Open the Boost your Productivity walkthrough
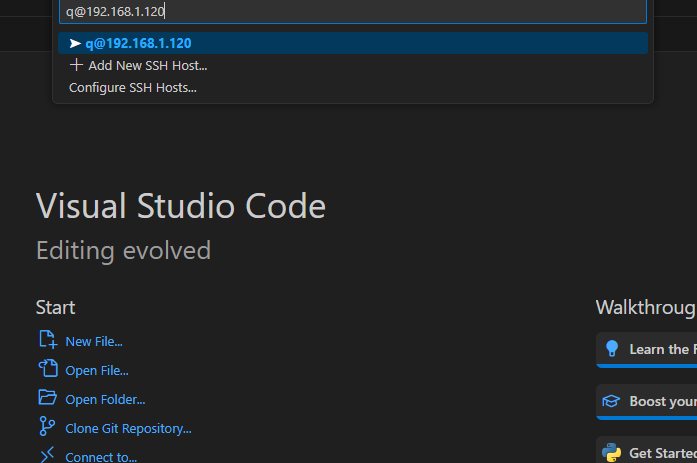The height and width of the screenshot is (463, 697). (x=647, y=402)
